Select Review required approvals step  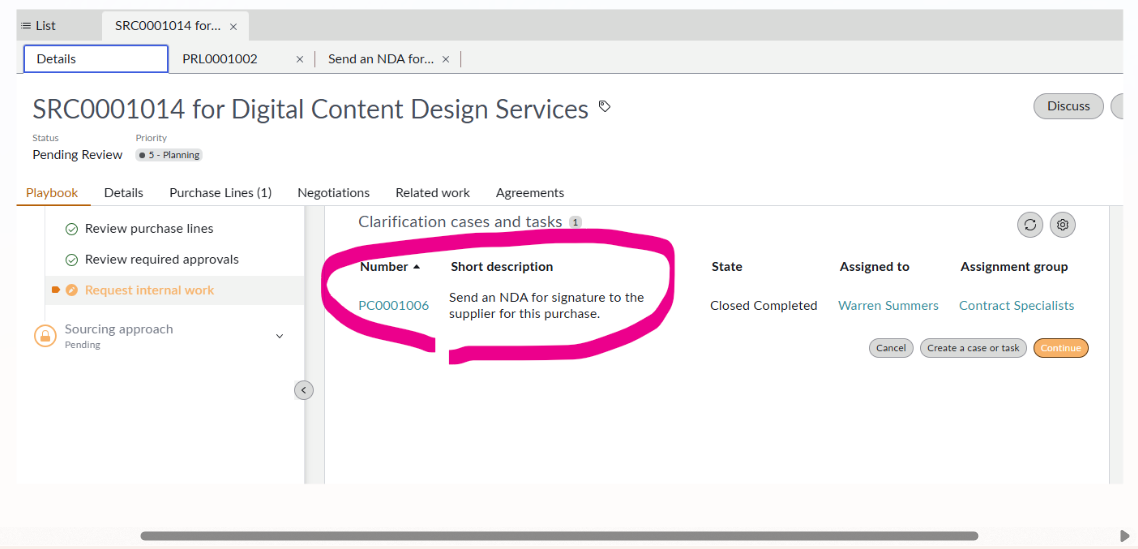pos(162,259)
